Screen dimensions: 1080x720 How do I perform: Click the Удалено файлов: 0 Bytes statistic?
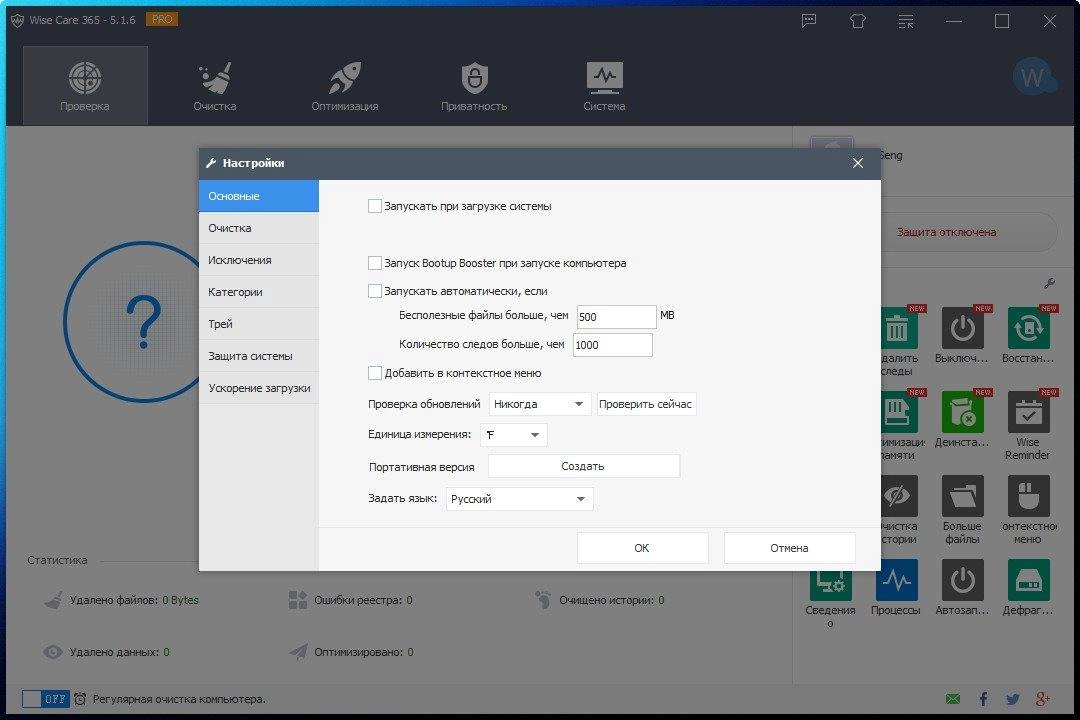[x=122, y=600]
